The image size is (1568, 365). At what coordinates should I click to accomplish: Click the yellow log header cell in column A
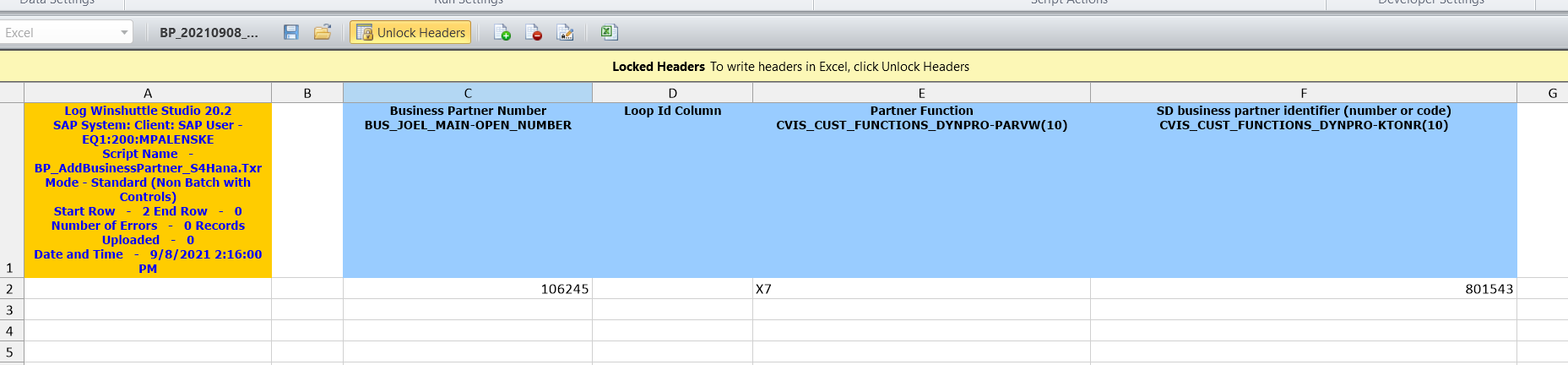(x=148, y=190)
